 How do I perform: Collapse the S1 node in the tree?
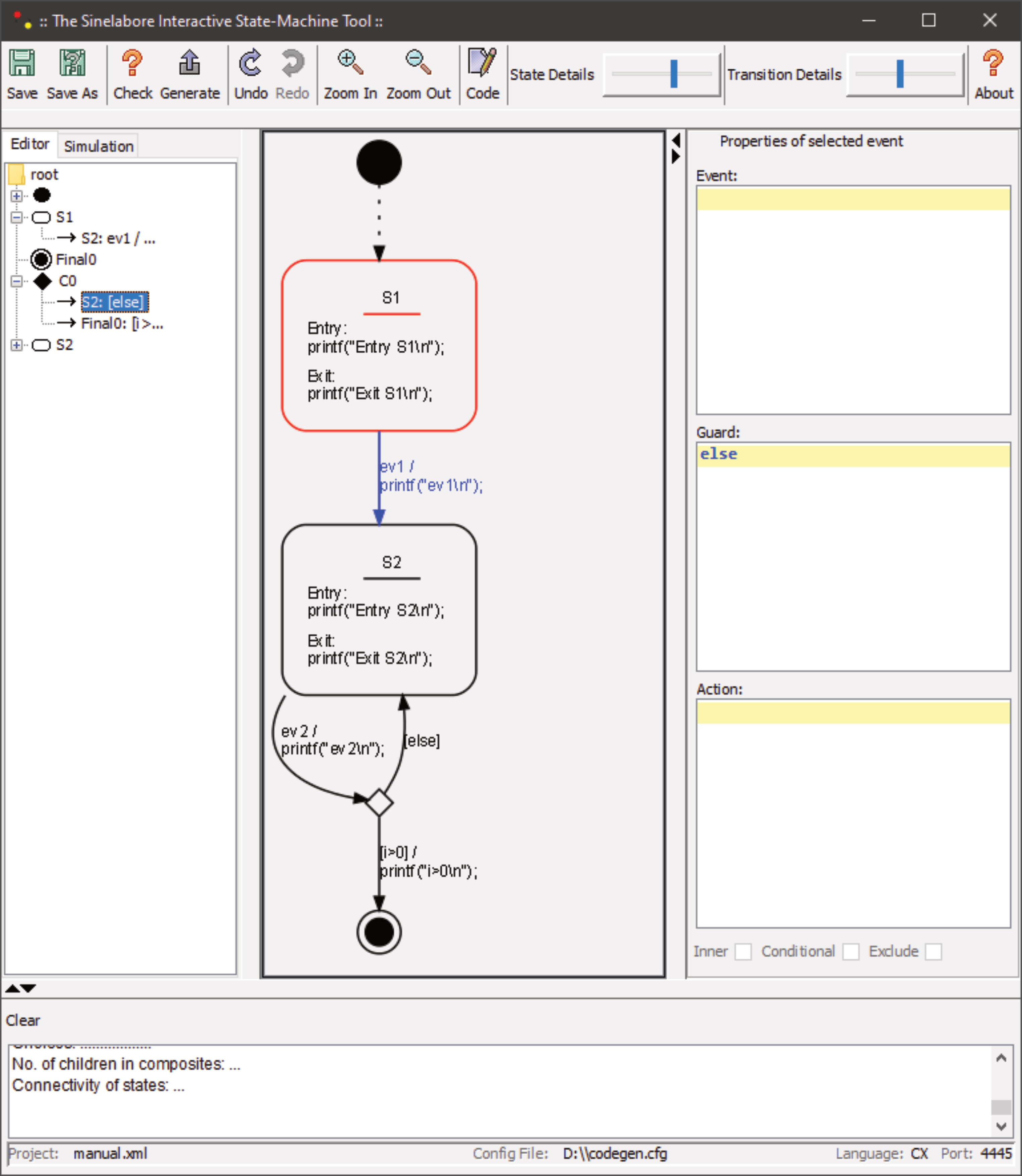[x=17, y=217]
